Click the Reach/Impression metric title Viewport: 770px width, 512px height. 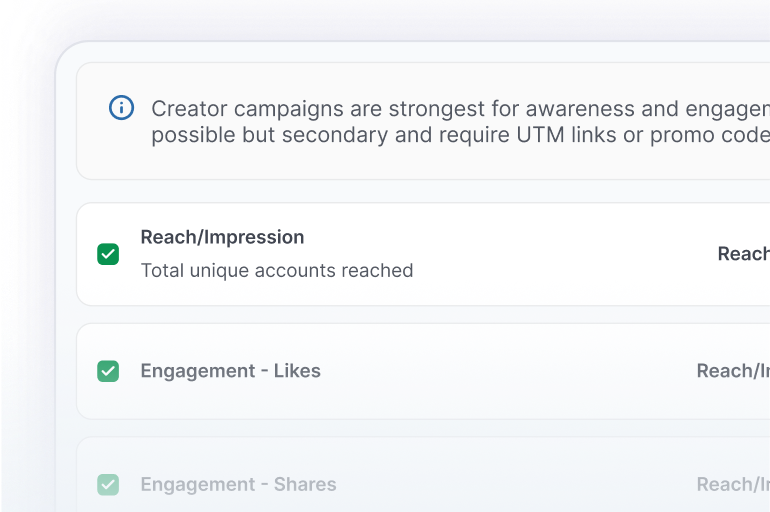pos(222,237)
